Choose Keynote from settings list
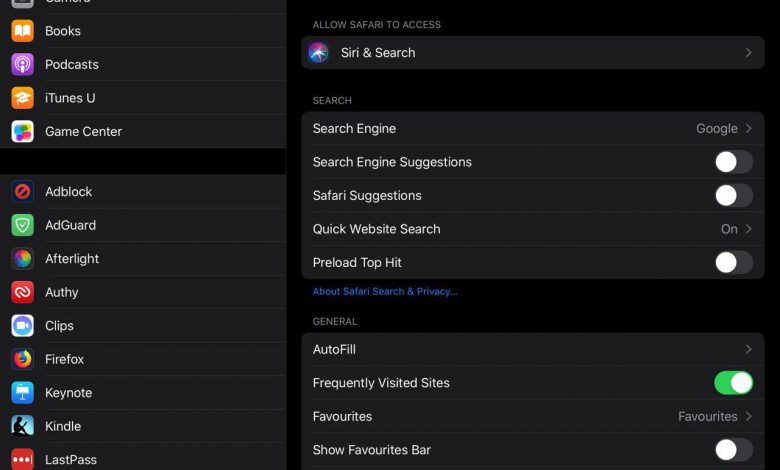This screenshot has width=780, height=470. coord(68,393)
